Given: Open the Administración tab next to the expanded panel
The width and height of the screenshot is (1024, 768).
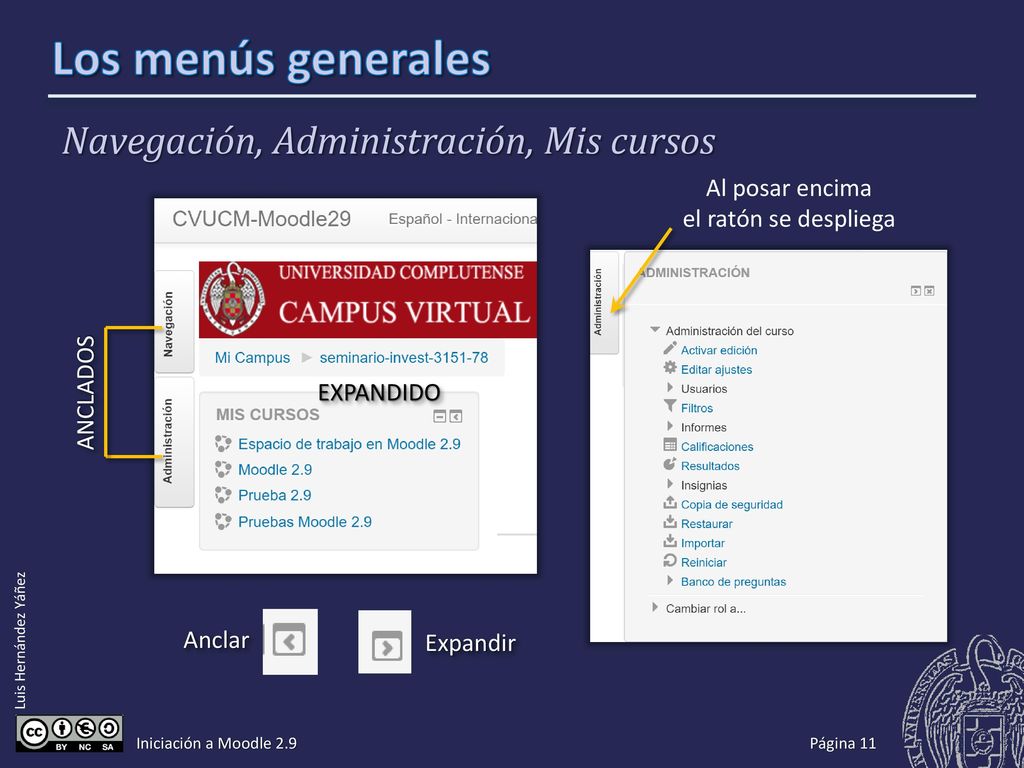Looking at the screenshot, I should [x=603, y=302].
